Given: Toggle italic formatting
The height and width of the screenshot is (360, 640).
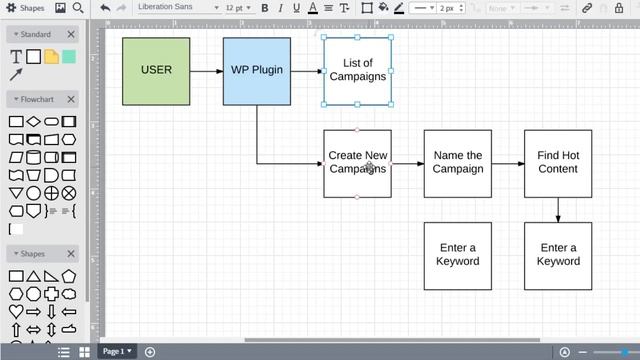Looking at the screenshot, I should pyautogui.click(x=280, y=8).
